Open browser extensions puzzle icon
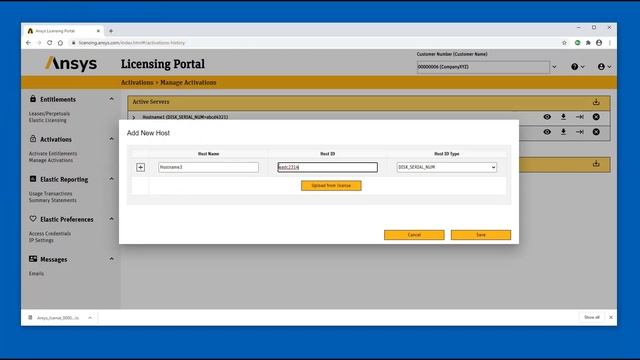The height and width of the screenshot is (360, 640). (x=588, y=43)
